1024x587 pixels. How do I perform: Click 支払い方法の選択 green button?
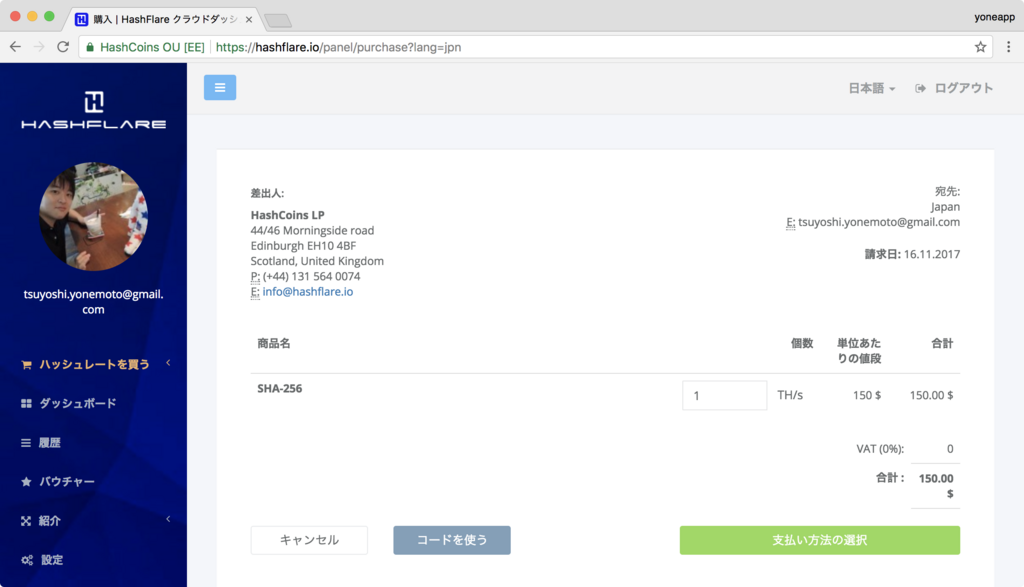(820, 540)
